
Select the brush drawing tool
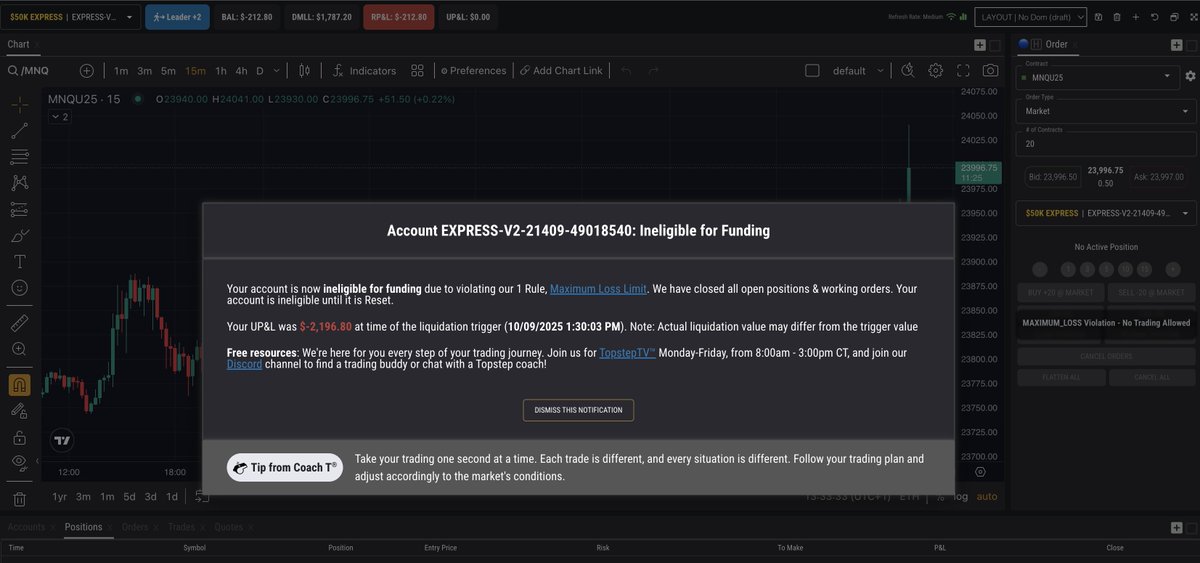[19, 236]
